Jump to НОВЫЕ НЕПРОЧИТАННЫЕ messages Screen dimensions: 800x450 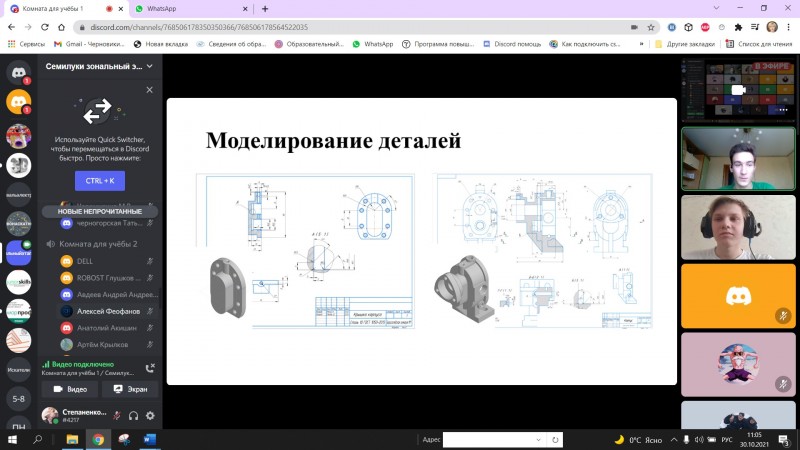point(99,212)
